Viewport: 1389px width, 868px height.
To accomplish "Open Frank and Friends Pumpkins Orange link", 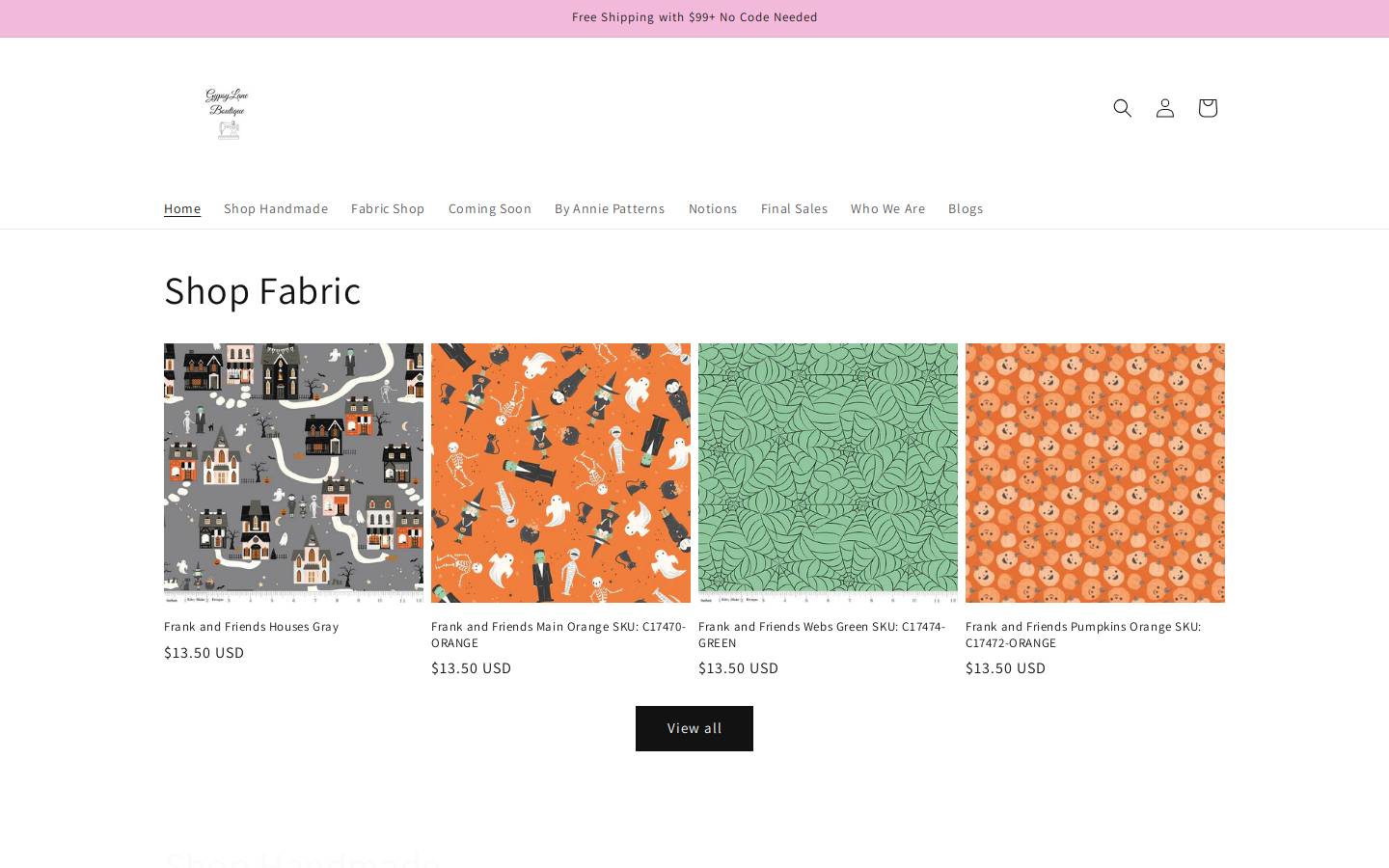I will pos(1083,635).
